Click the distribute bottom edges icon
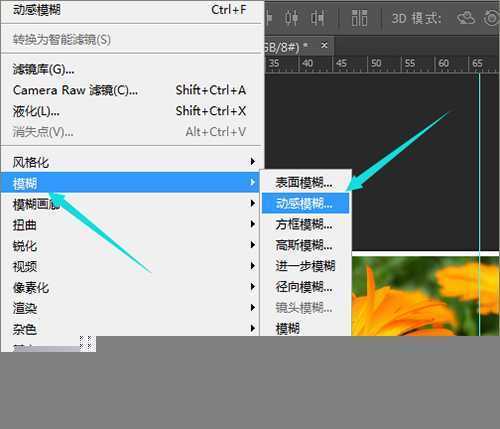This screenshot has width=500, height=429. tap(317, 17)
